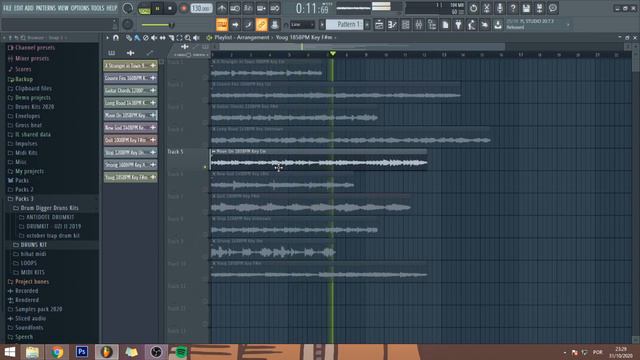Open Photoshop from the taskbar
640x360 pixels.
pos(82,351)
